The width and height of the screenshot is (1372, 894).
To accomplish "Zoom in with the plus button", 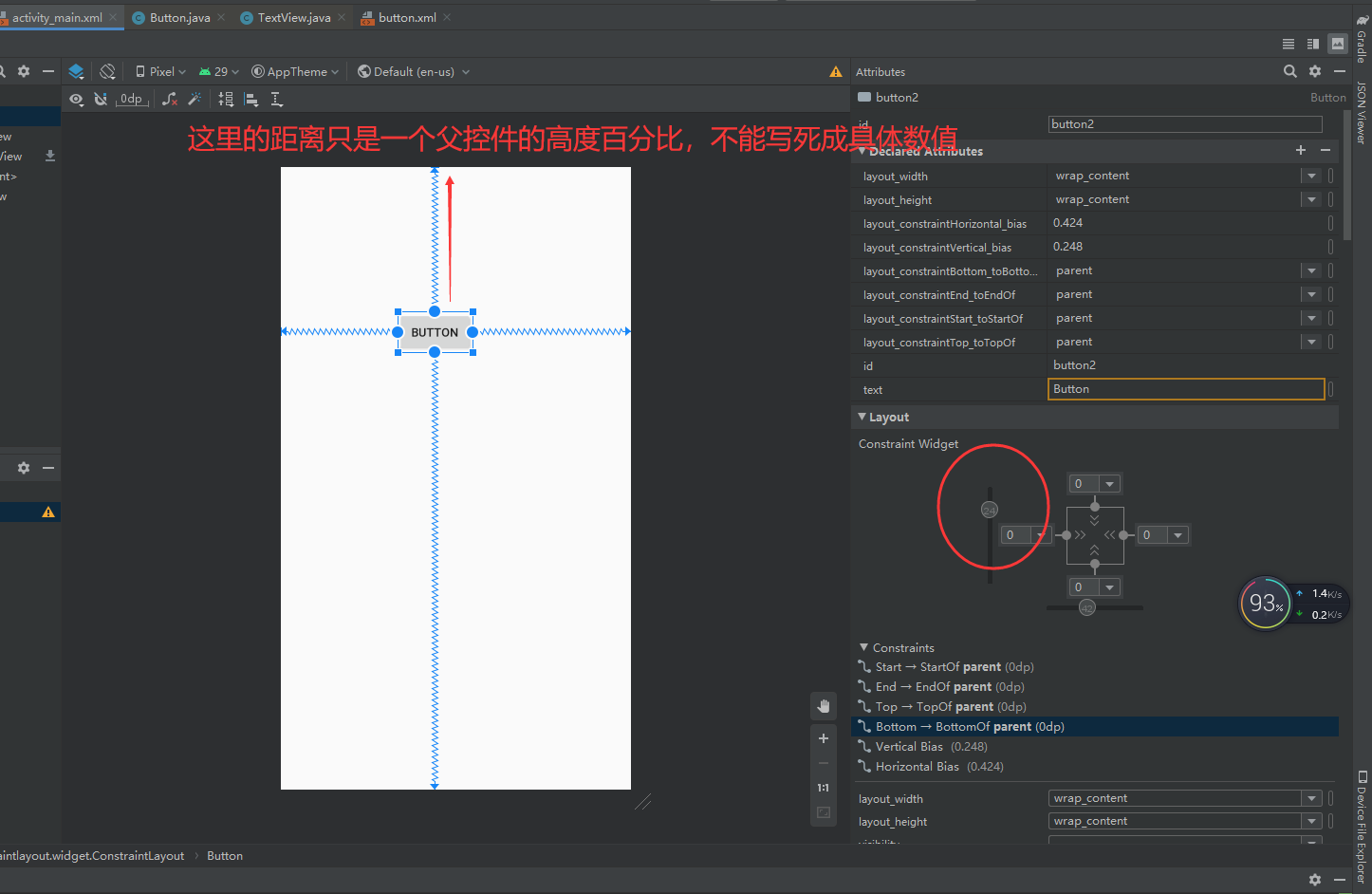I will tap(824, 738).
